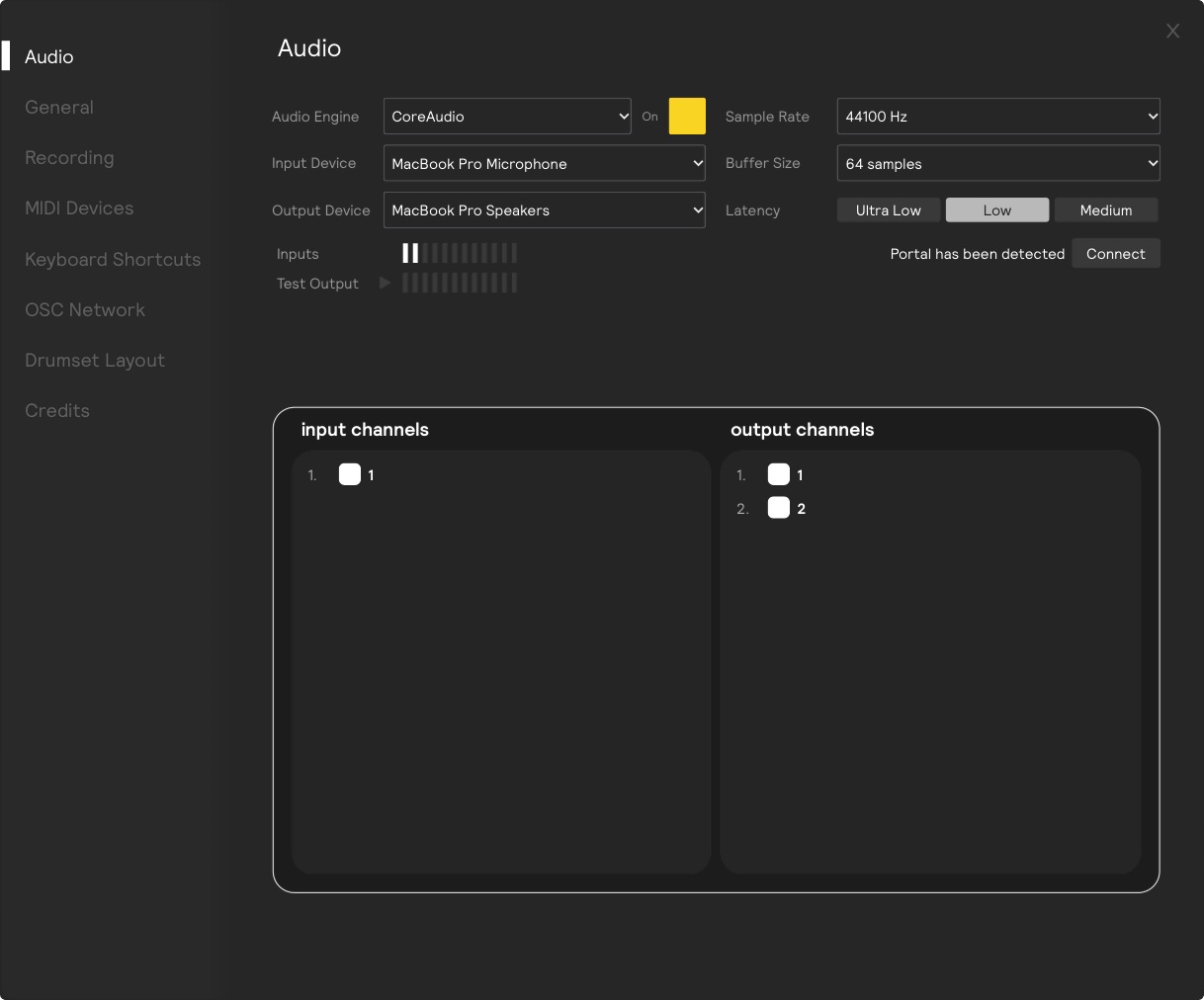
Task: Click the 'Buffer Size' label
Action: pos(763,163)
